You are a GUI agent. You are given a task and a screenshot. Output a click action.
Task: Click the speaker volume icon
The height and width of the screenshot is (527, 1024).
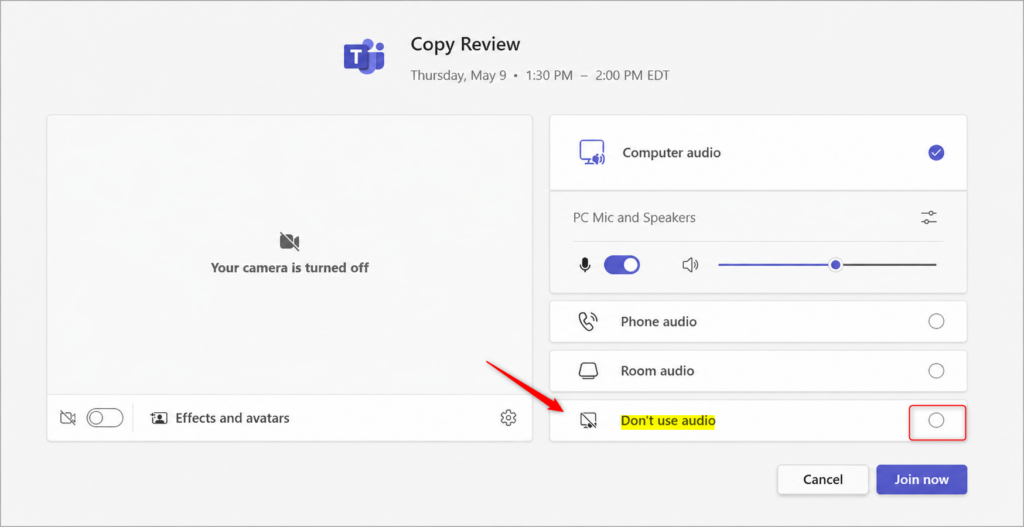tap(690, 265)
